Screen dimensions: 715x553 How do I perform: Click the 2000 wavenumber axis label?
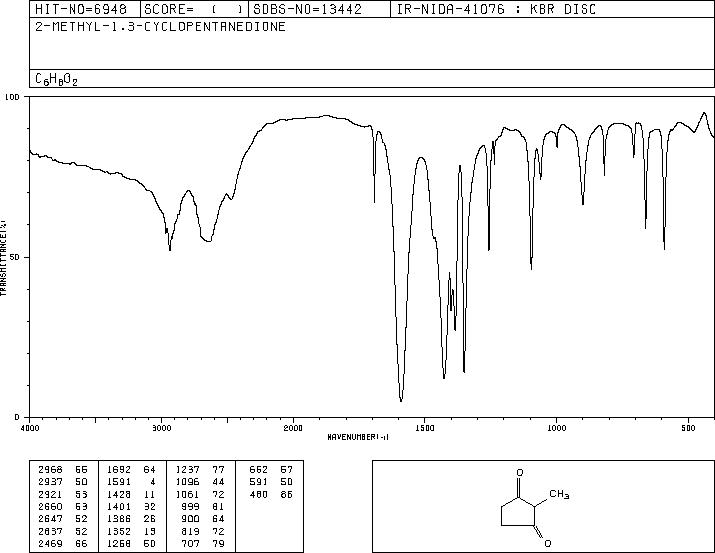pyautogui.click(x=293, y=428)
